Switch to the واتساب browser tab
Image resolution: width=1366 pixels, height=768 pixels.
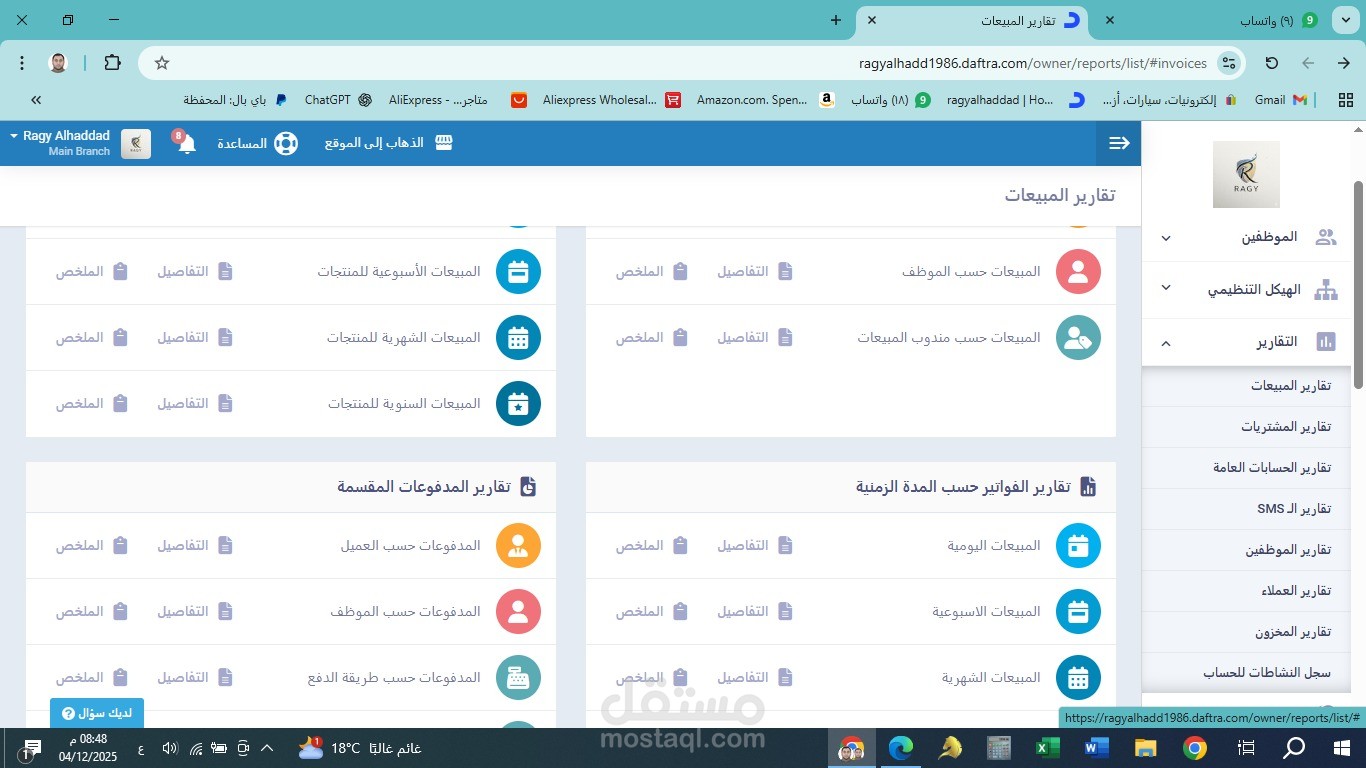[x=1212, y=20]
